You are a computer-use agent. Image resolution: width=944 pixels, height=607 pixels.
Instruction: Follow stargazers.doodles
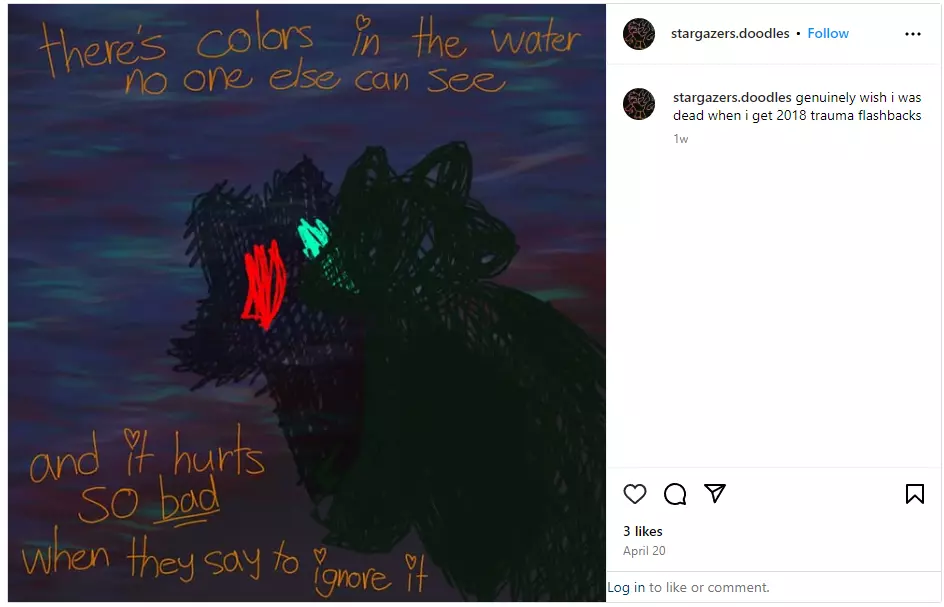[x=828, y=34]
